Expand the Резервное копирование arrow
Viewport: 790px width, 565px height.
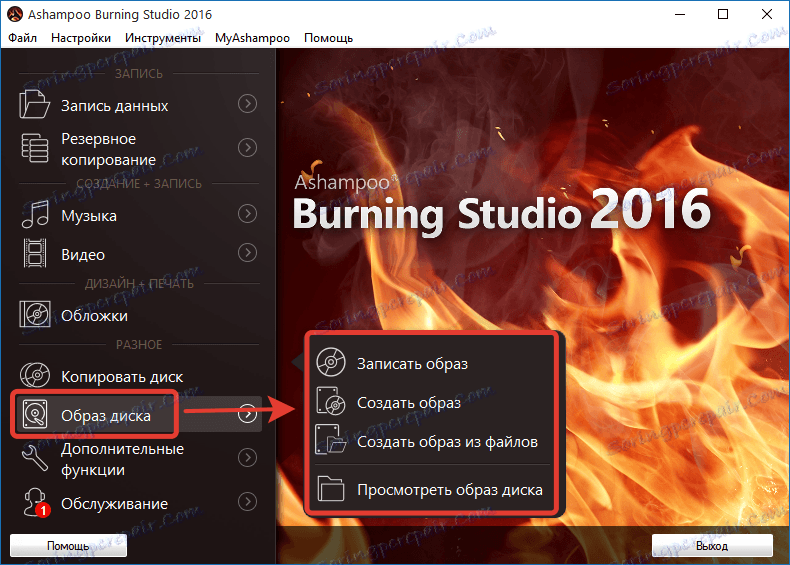(247, 148)
